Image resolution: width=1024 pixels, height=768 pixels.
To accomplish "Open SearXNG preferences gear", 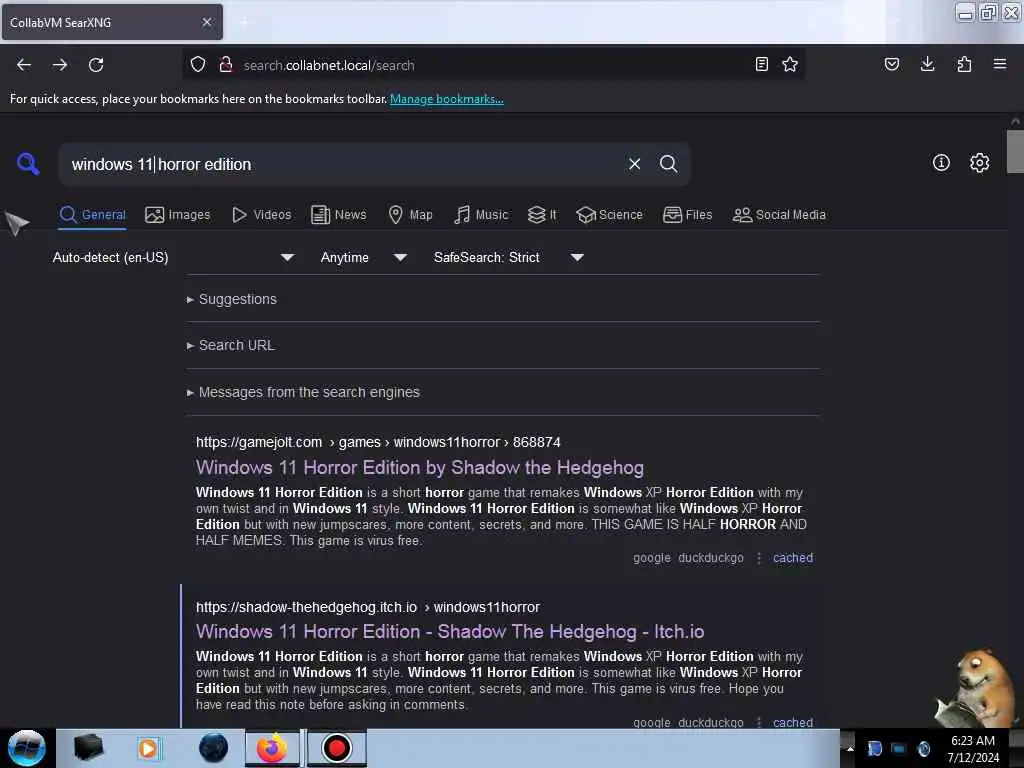I will pyautogui.click(x=980, y=163).
